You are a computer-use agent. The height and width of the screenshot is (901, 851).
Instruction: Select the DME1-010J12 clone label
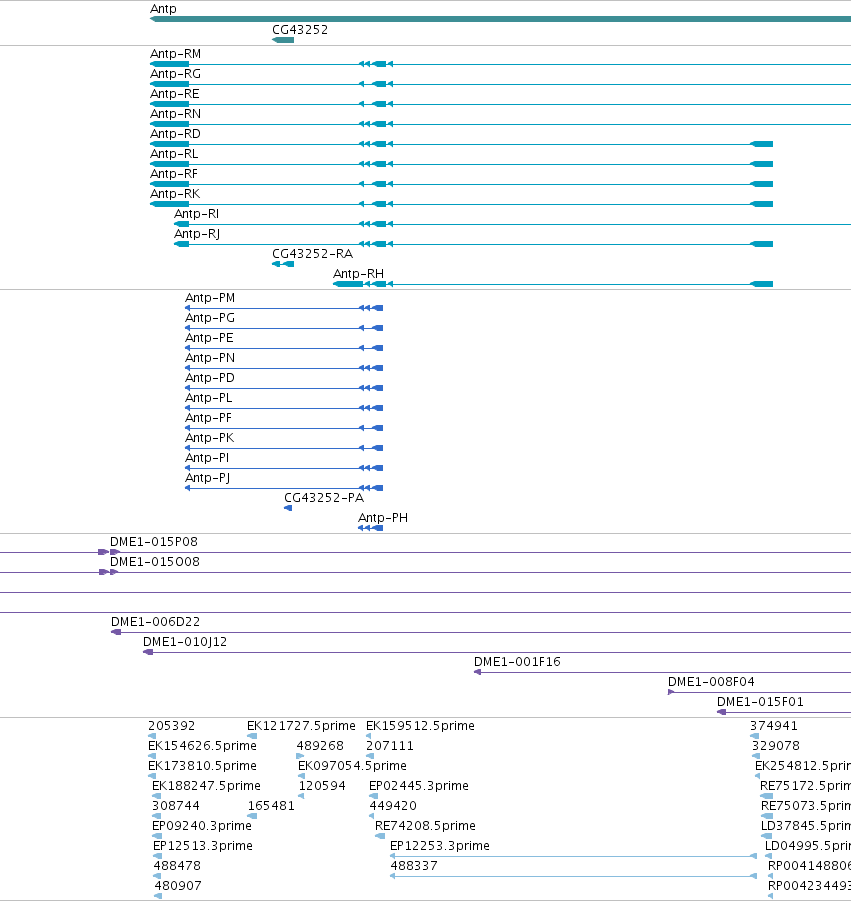point(185,642)
